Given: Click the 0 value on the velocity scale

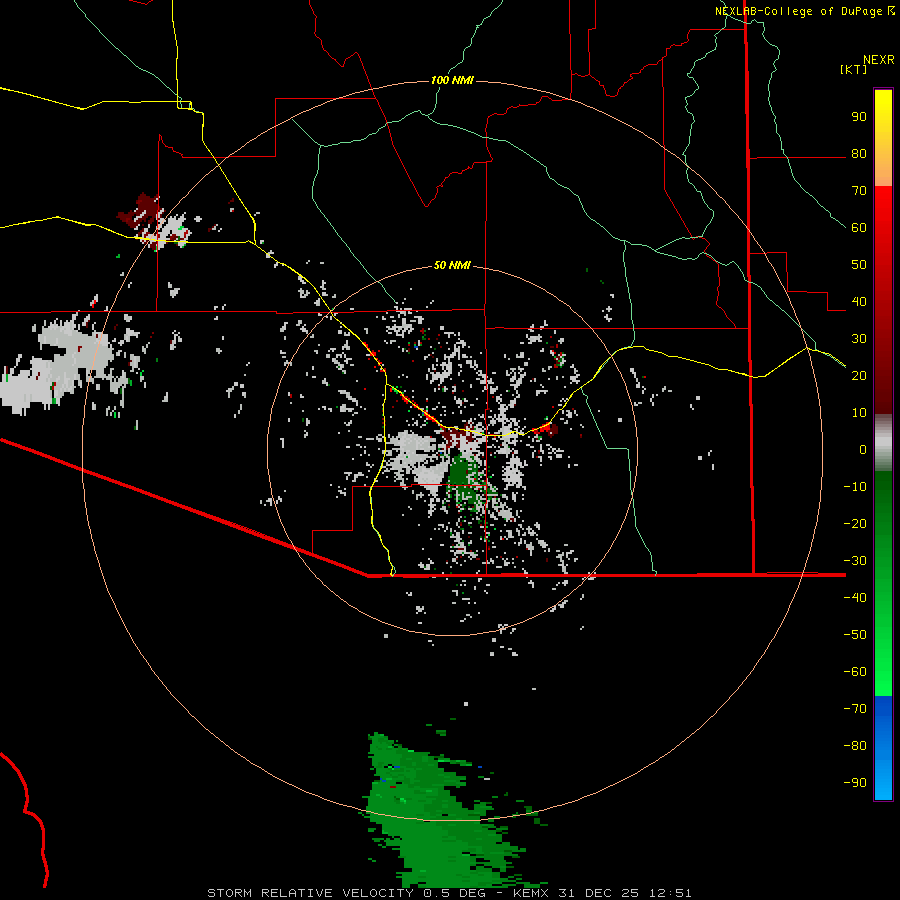Looking at the screenshot, I should click(x=863, y=449).
